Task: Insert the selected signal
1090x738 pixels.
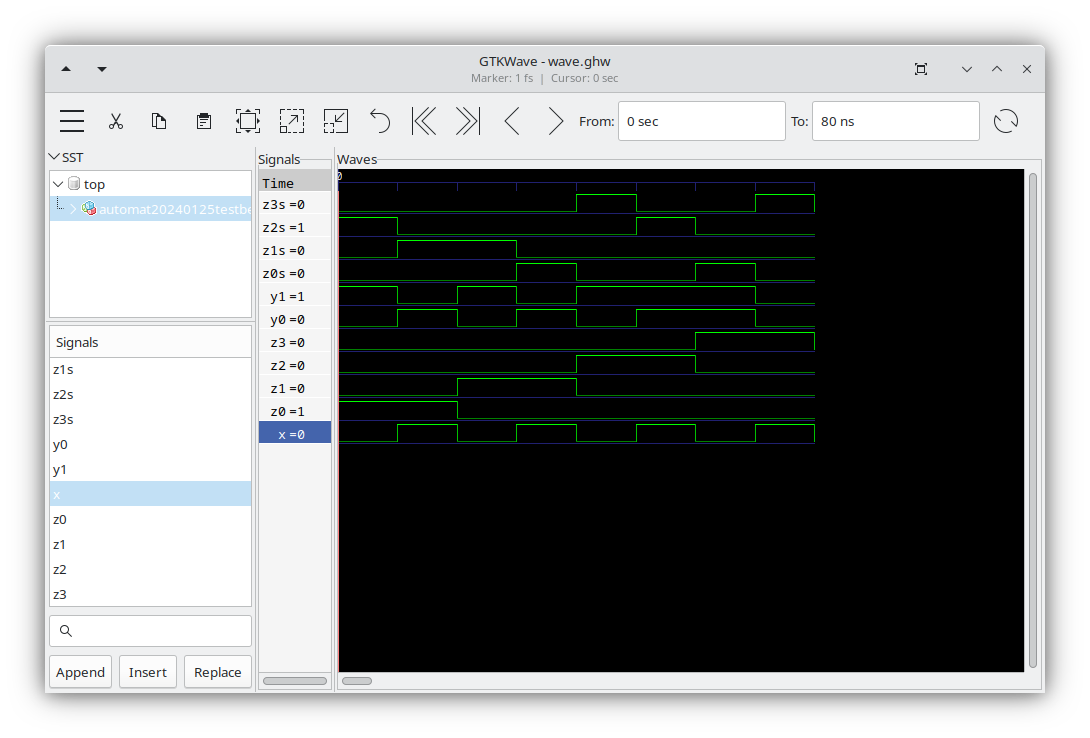Action: tap(147, 671)
